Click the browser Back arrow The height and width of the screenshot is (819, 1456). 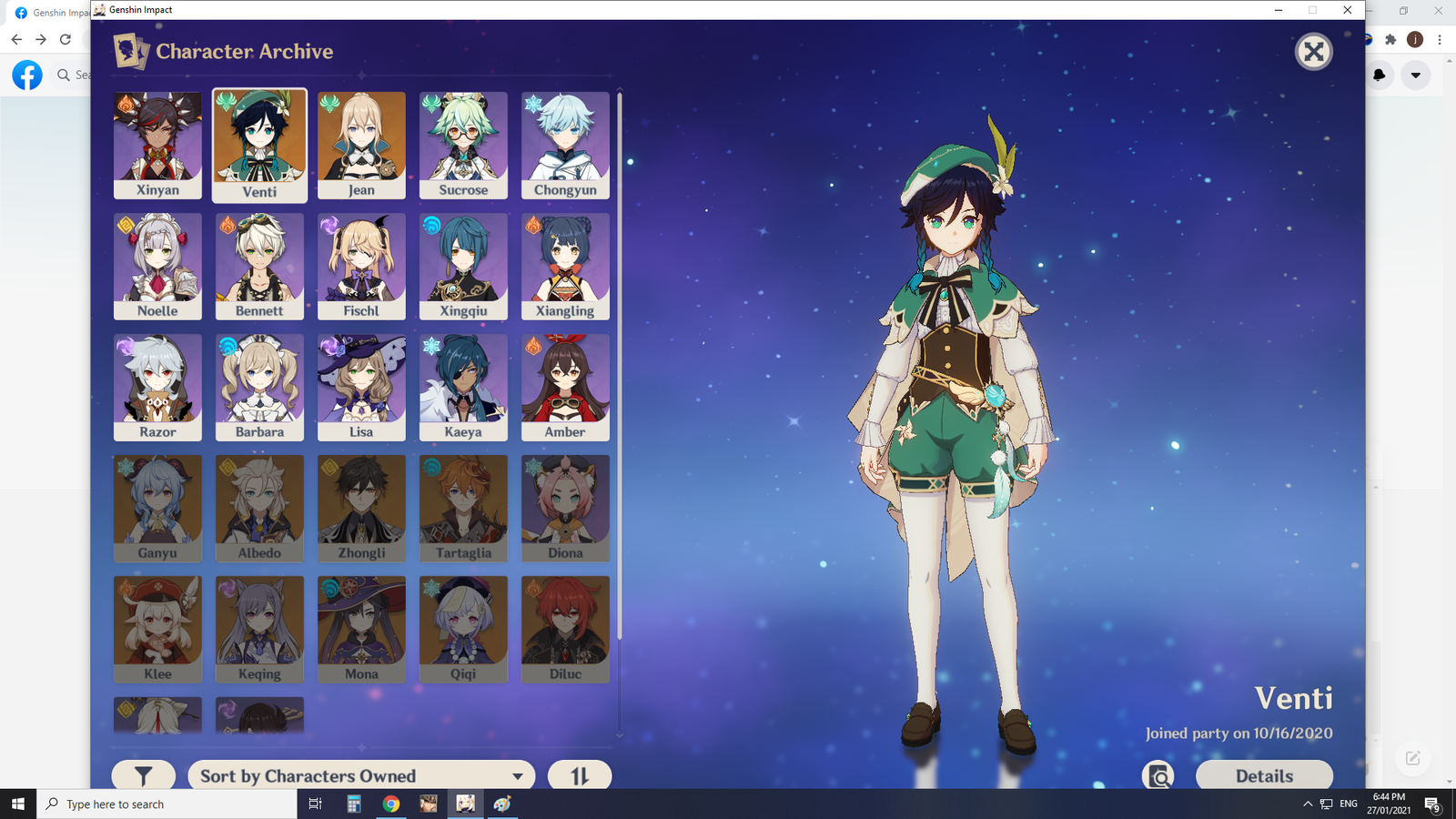coord(16,39)
